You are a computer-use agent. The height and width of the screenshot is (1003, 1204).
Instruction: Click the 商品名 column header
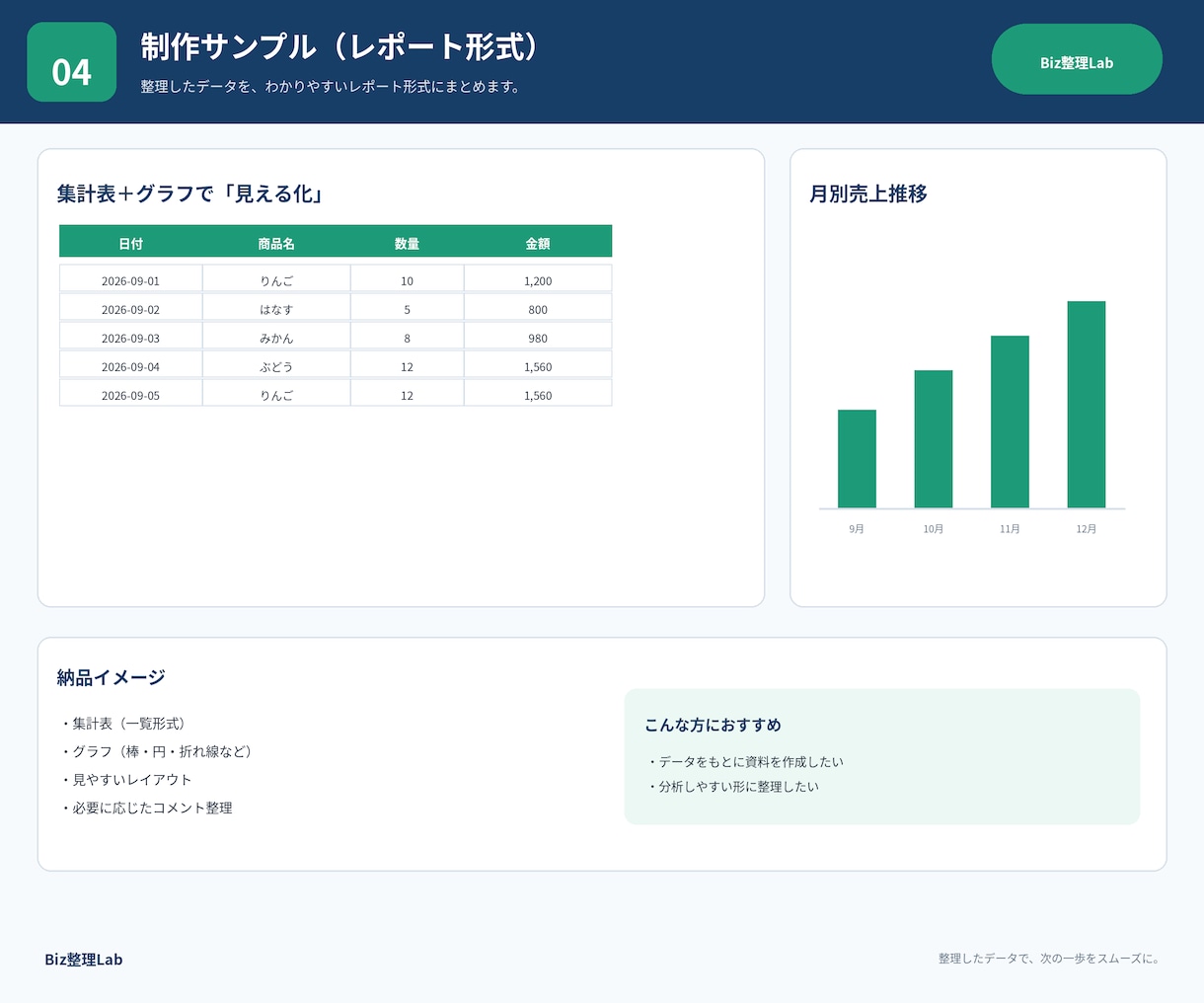pyautogui.click(x=276, y=243)
